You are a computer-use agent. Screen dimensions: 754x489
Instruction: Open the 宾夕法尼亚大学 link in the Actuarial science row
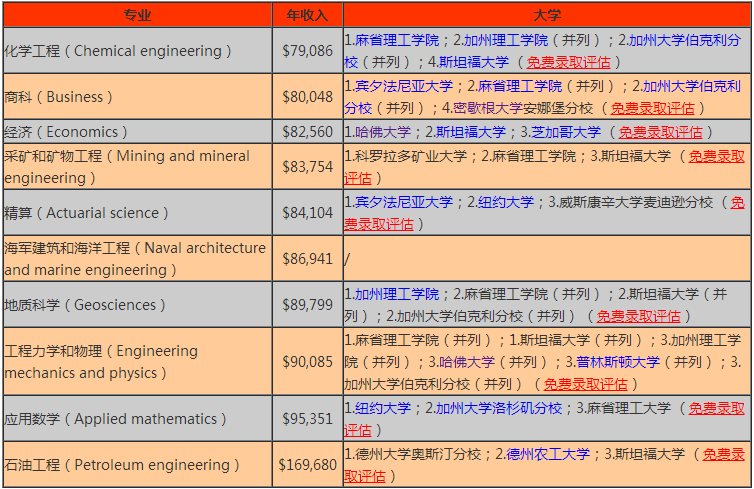pos(404,202)
